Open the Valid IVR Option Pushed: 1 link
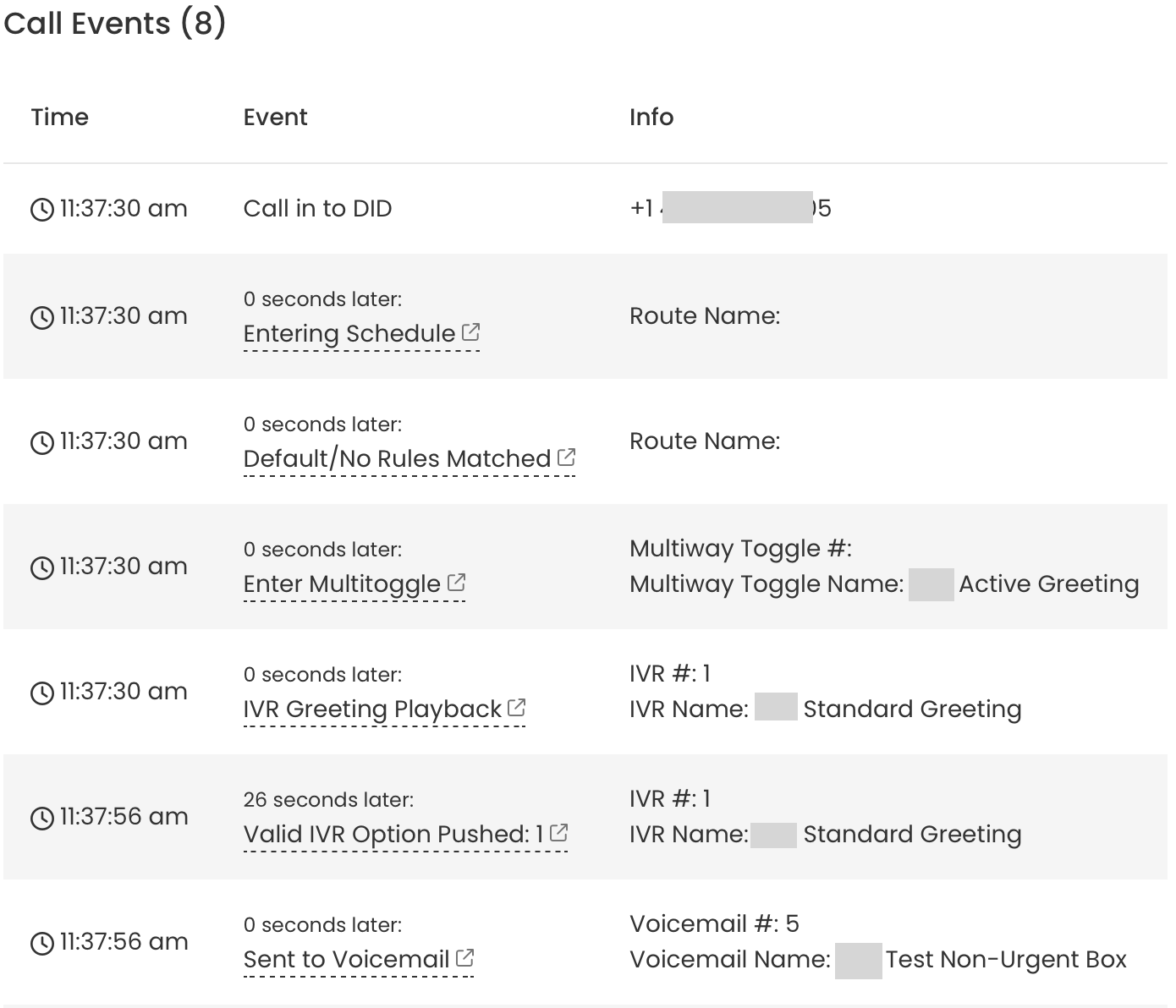Screen dimensions: 1176x1008 [393, 834]
